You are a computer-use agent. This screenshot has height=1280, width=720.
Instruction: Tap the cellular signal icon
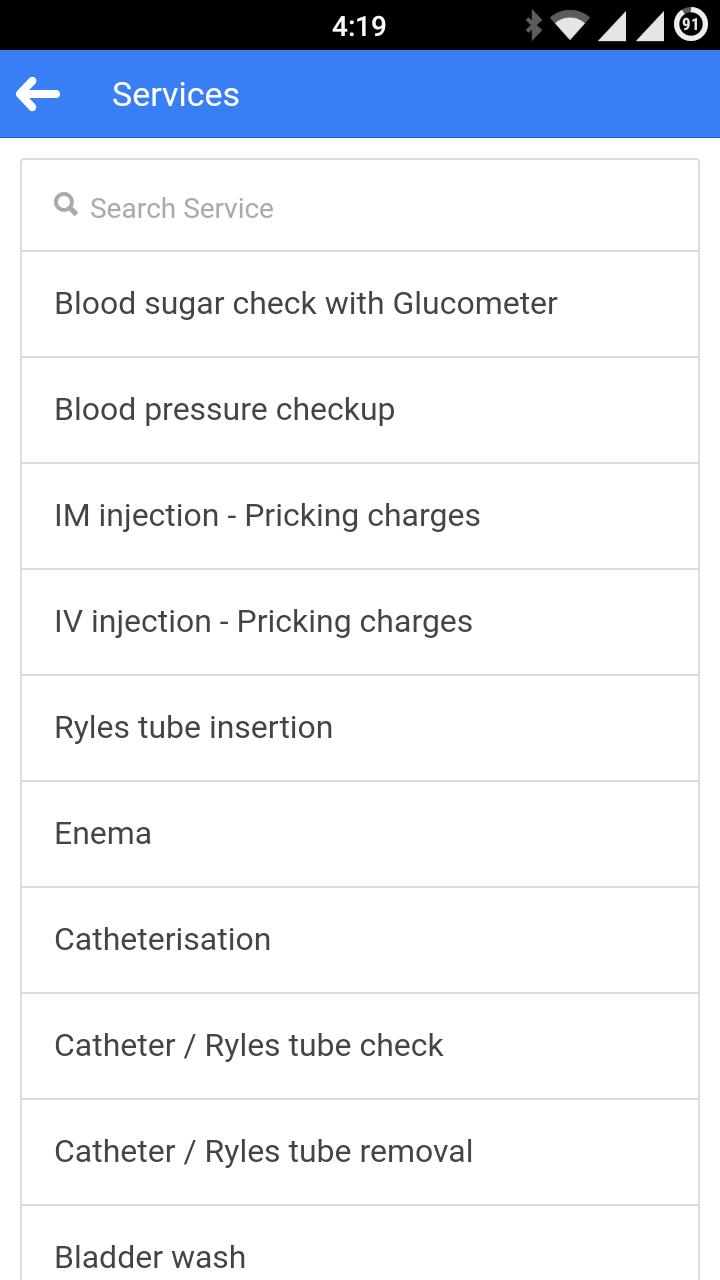coord(612,25)
